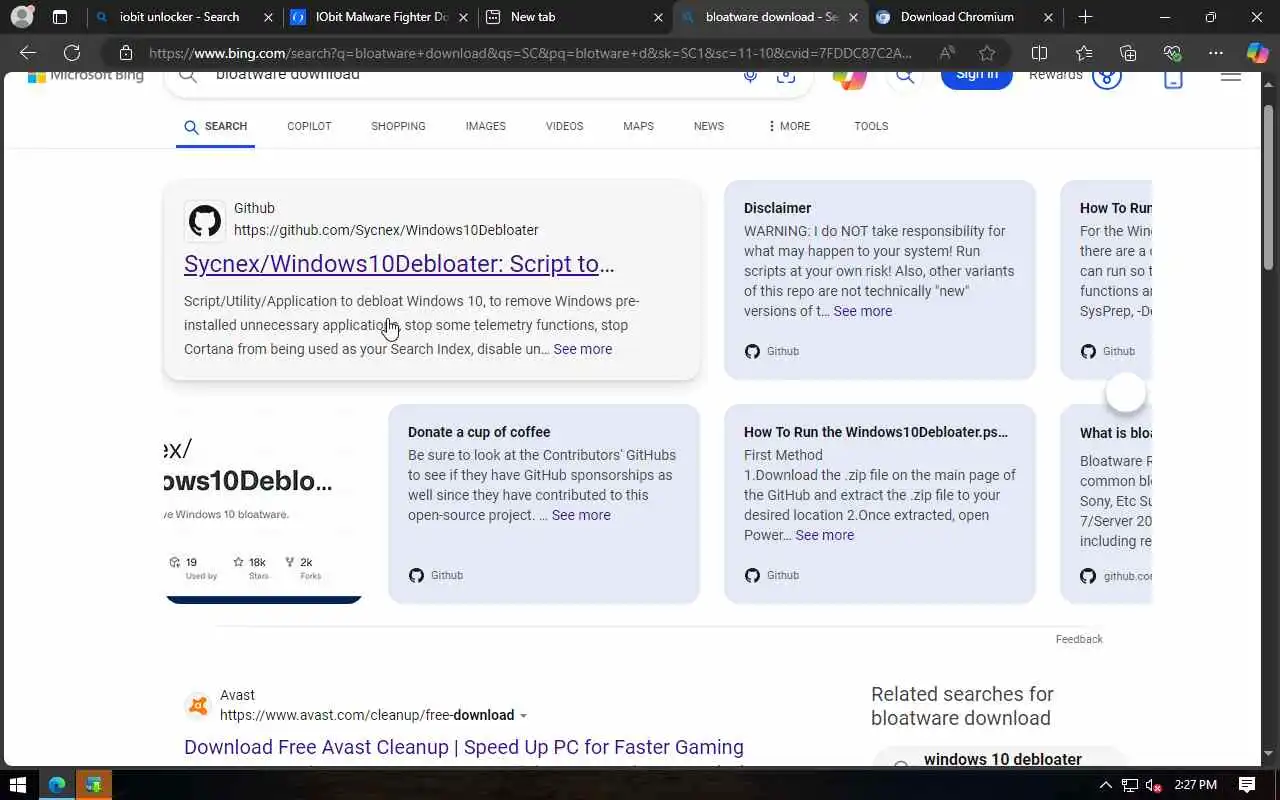Image resolution: width=1280 pixels, height=800 pixels.
Task: Add this page to favorites with star icon
Action: pyautogui.click(x=987, y=53)
